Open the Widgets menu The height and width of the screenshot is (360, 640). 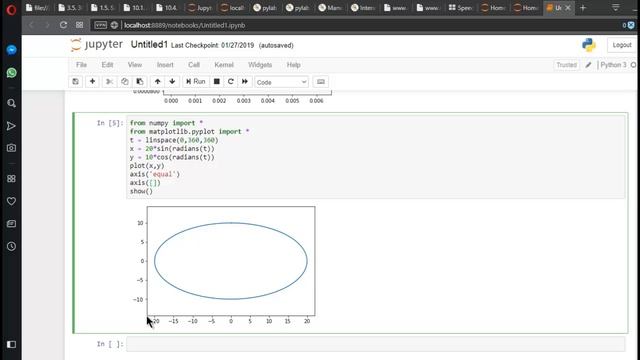pyautogui.click(x=260, y=65)
